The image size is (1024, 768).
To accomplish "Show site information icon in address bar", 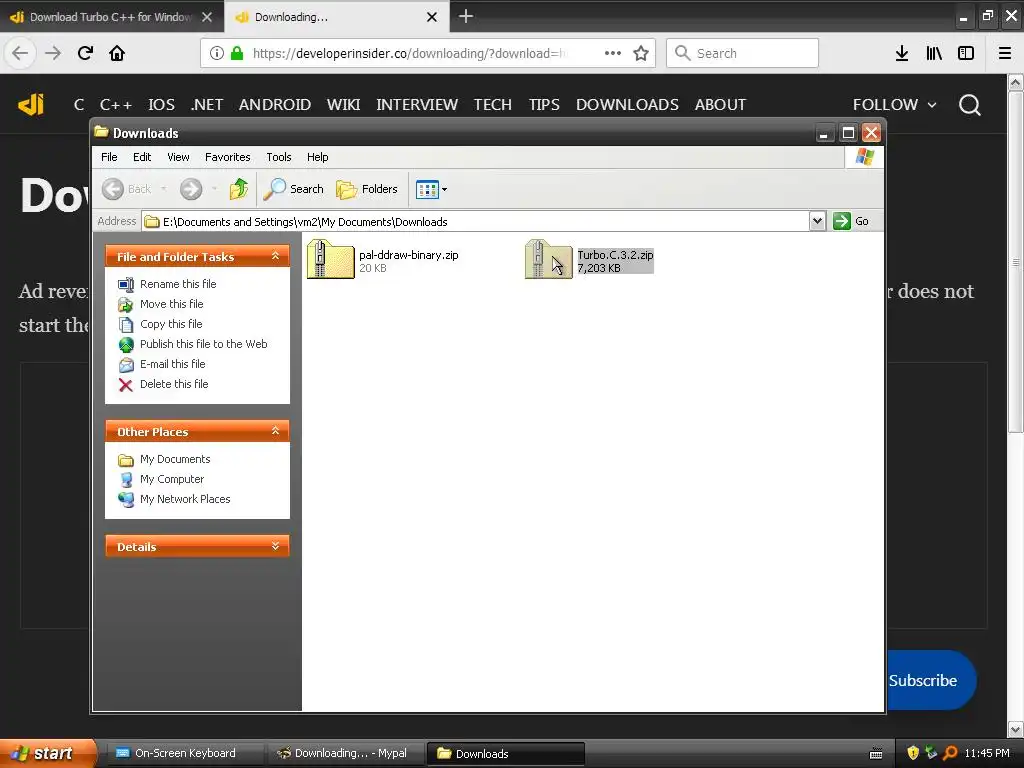I will click(x=217, y=53).
